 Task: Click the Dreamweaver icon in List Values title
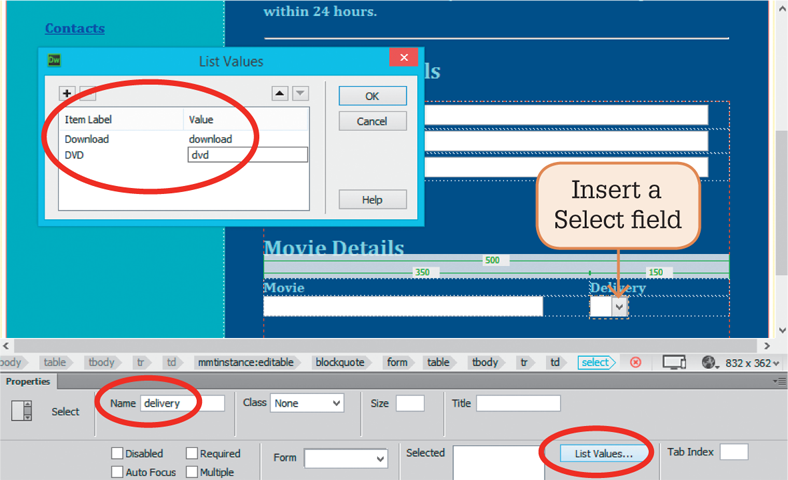[54, 60]
